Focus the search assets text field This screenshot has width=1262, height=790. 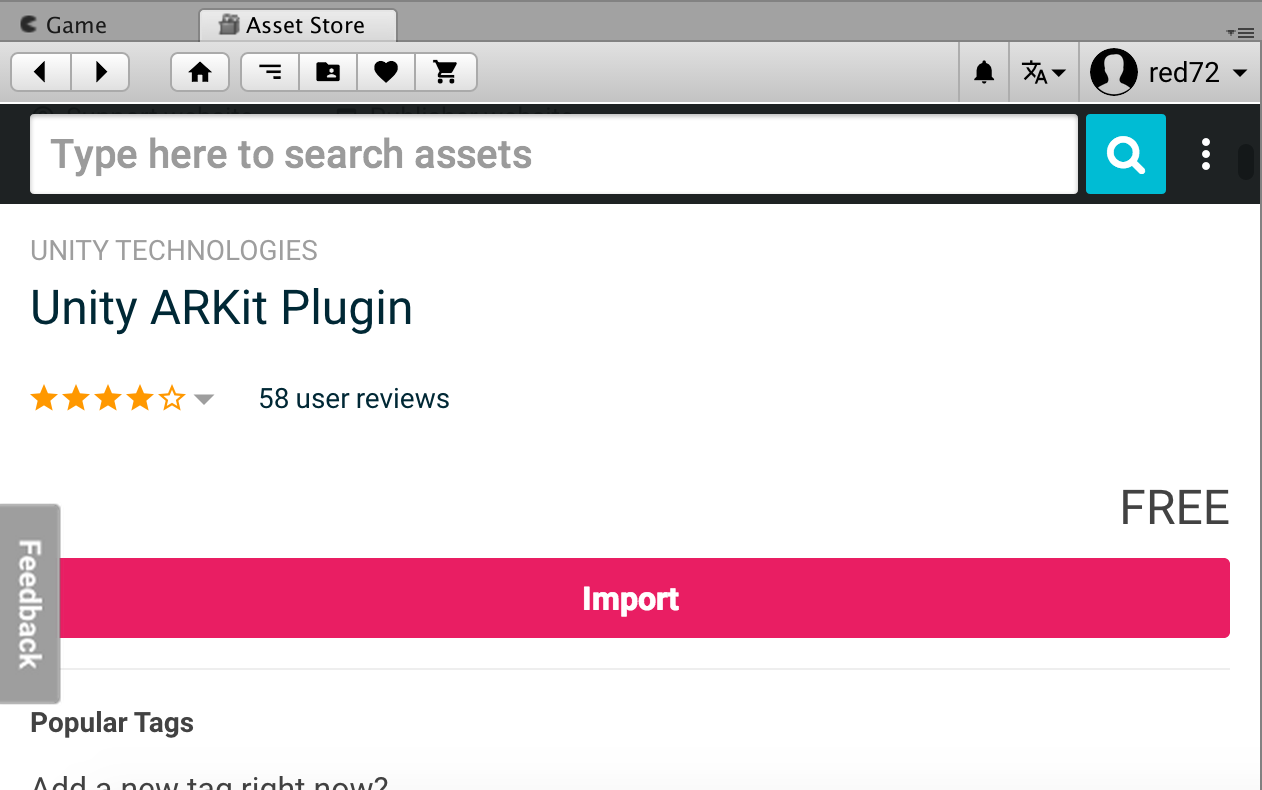click(x=553, y=154)
